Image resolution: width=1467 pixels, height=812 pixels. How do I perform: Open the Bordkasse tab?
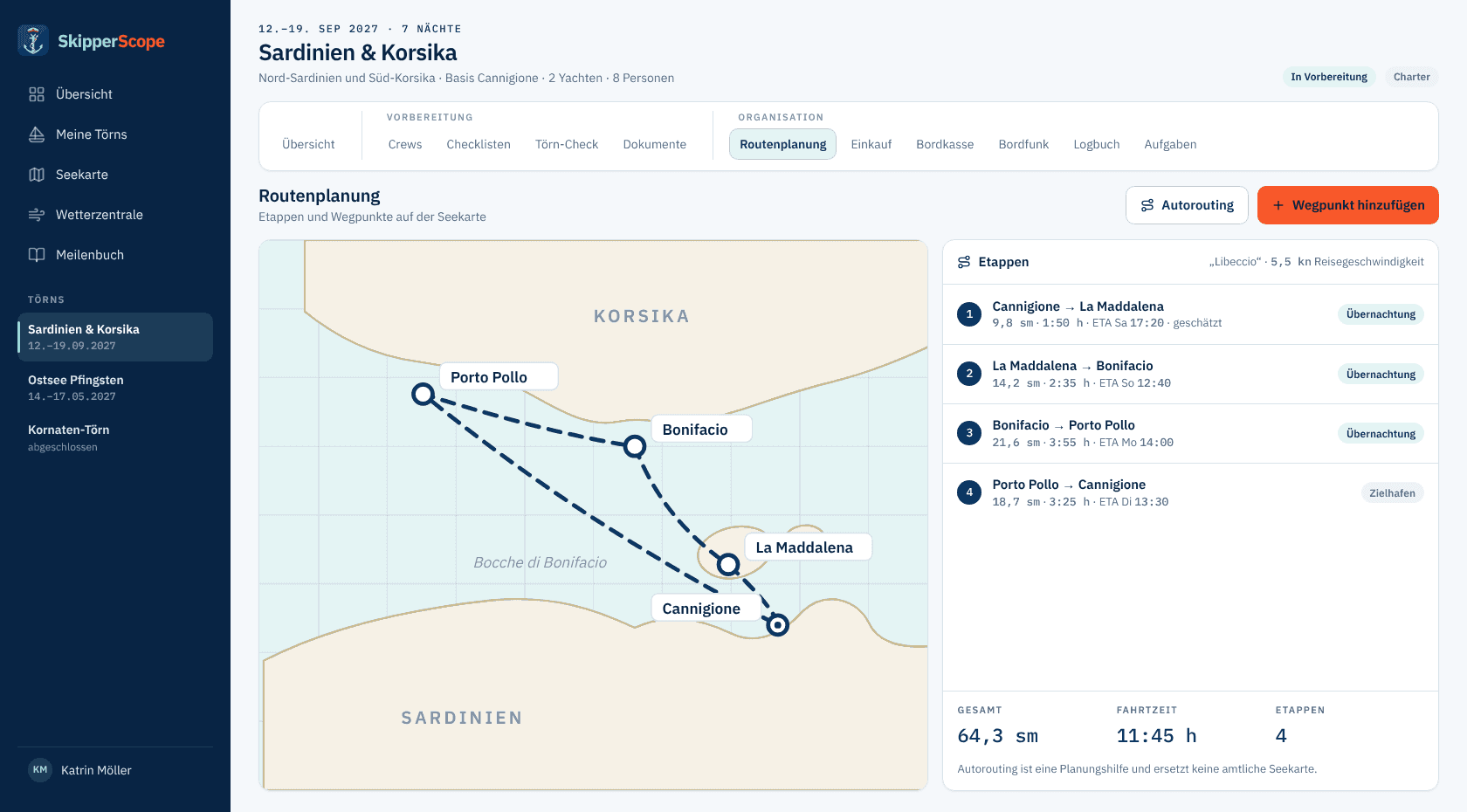tap(945, 144)
